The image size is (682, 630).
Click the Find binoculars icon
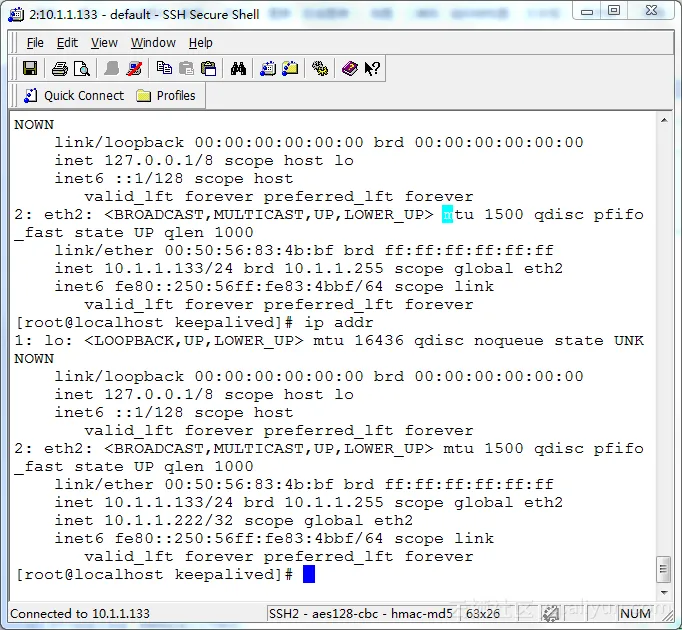click(x=238, y=68)
